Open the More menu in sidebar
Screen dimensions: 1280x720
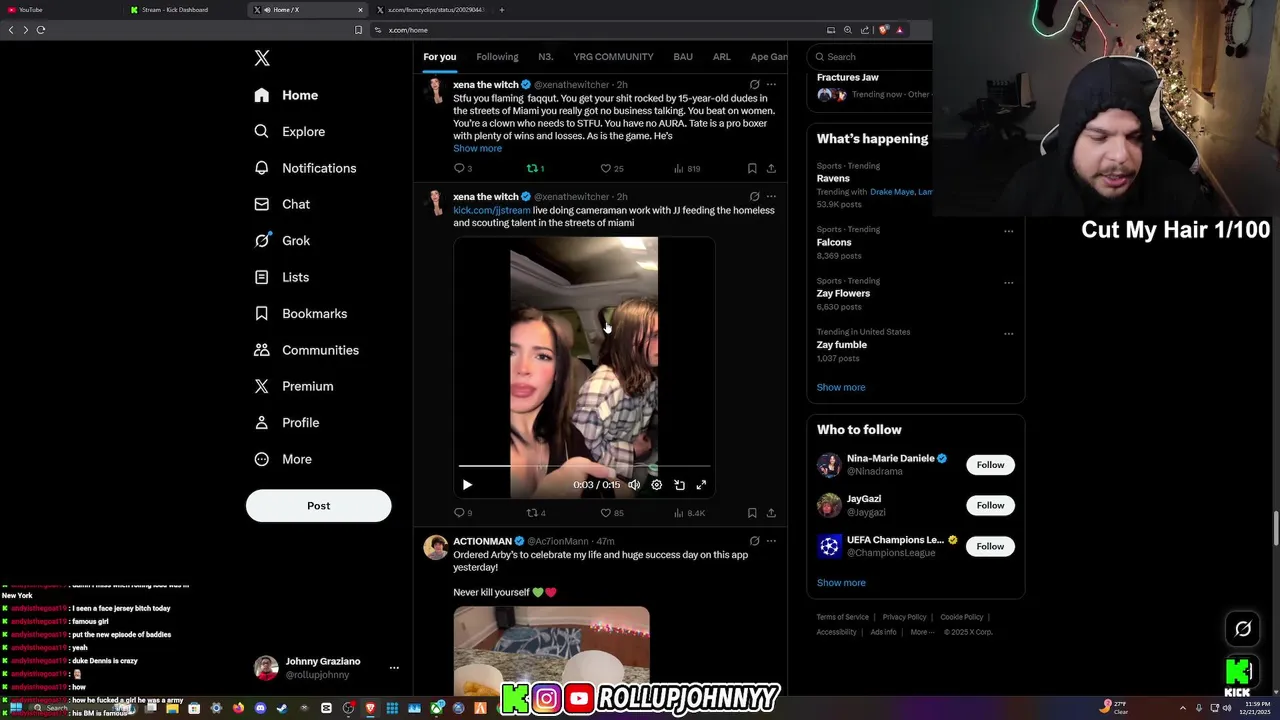click(x=282, y=459)
